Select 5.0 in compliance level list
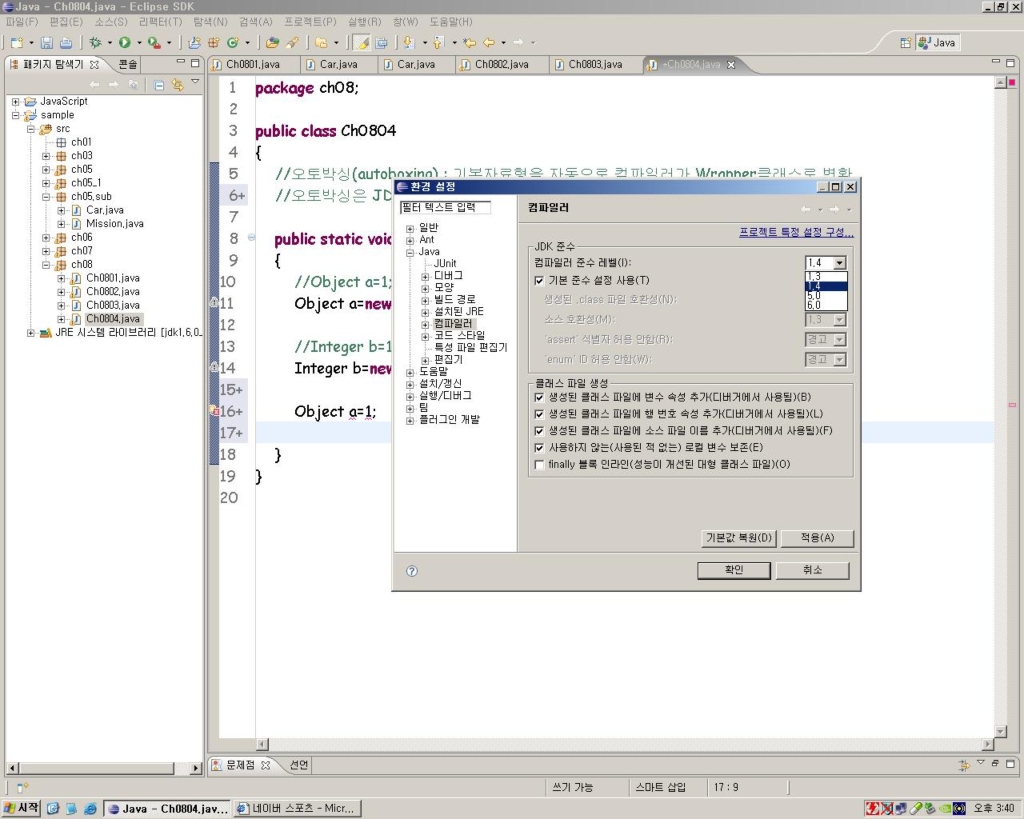Image resolution: width=1024 pixels, height=819 pixels. click(826, 295)
